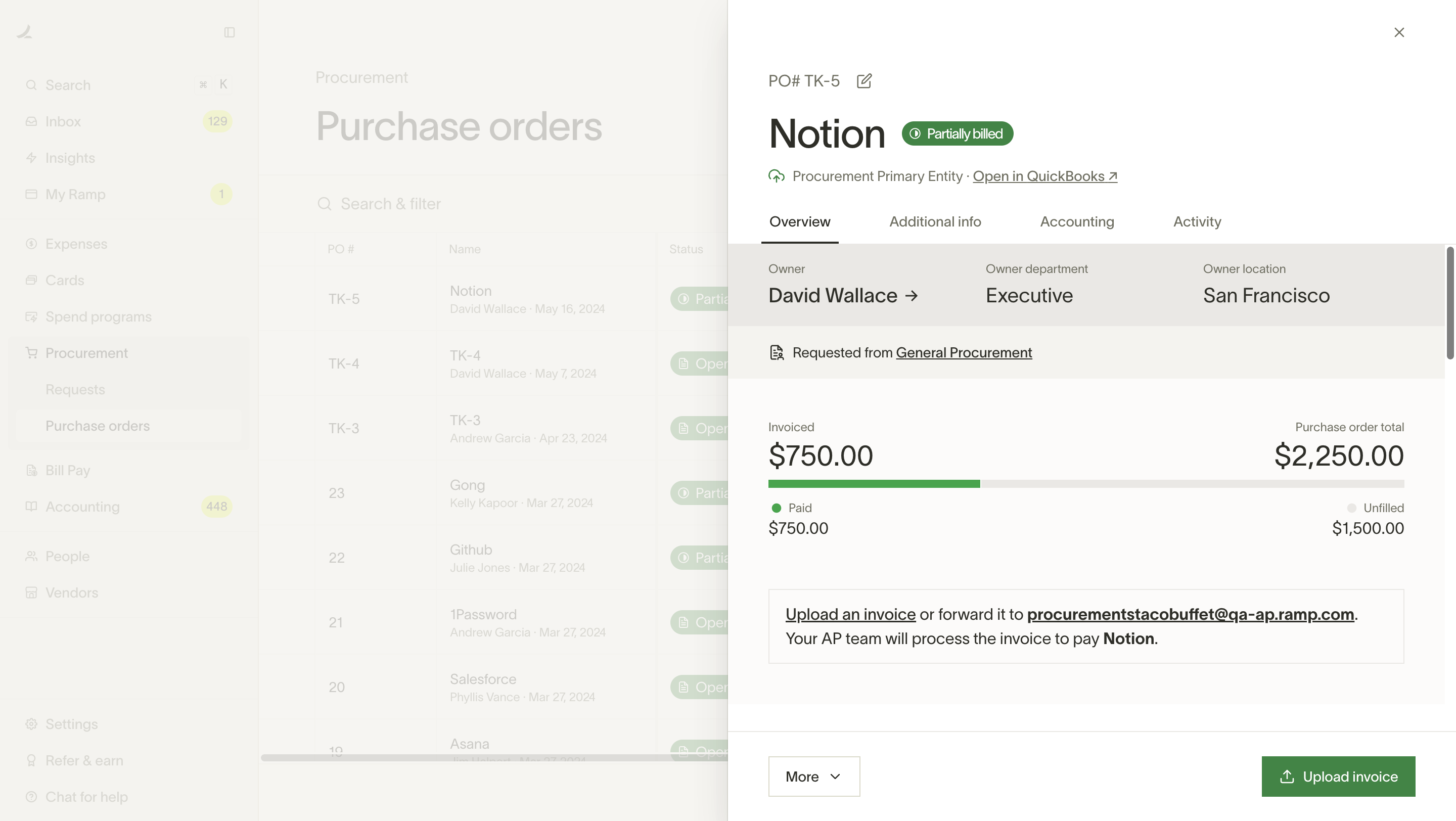Click the Insights lightning icon
The width and height of the screenshot is (1456, 821).
click(x=32, y=158)
